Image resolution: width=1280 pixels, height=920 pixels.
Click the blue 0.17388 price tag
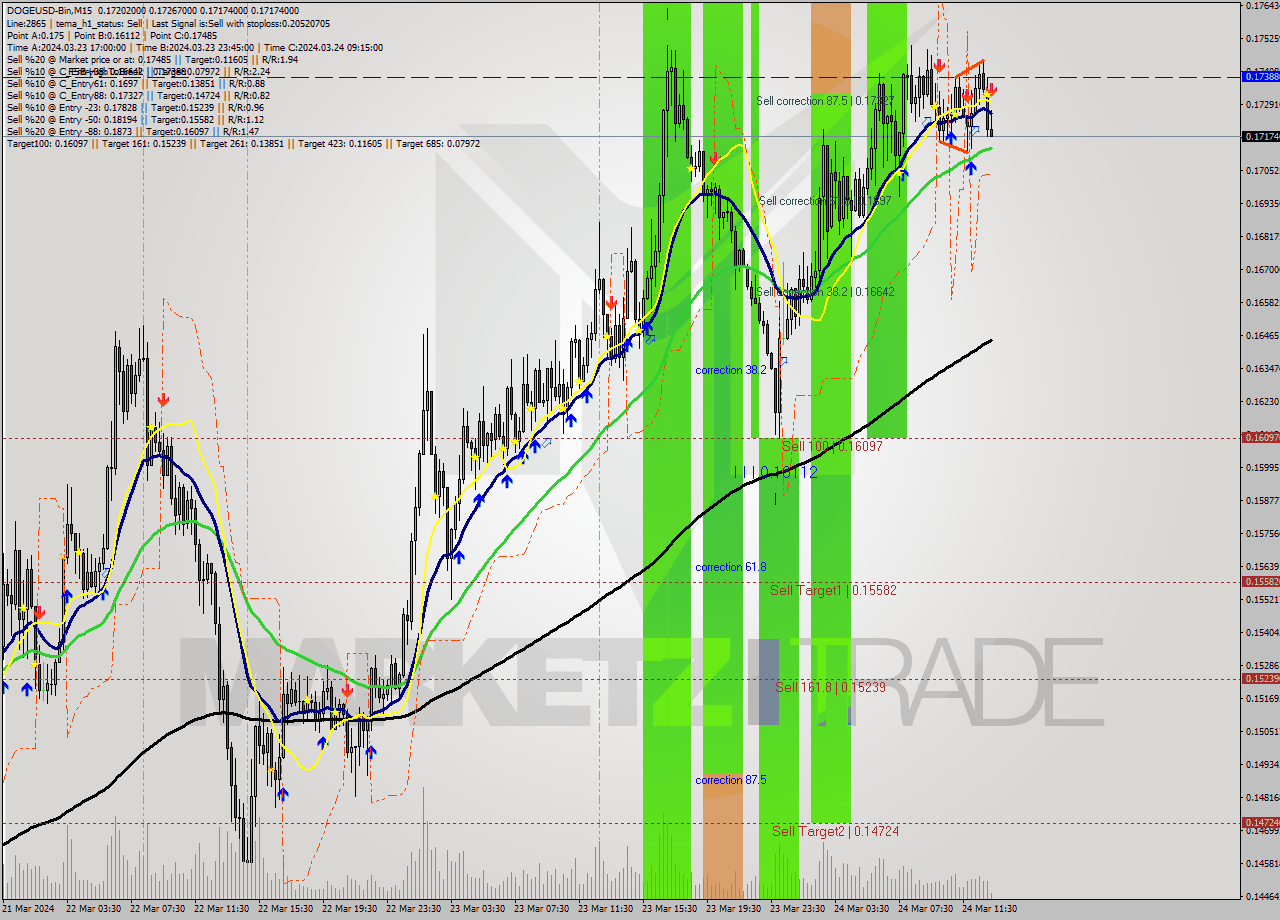1260,76
